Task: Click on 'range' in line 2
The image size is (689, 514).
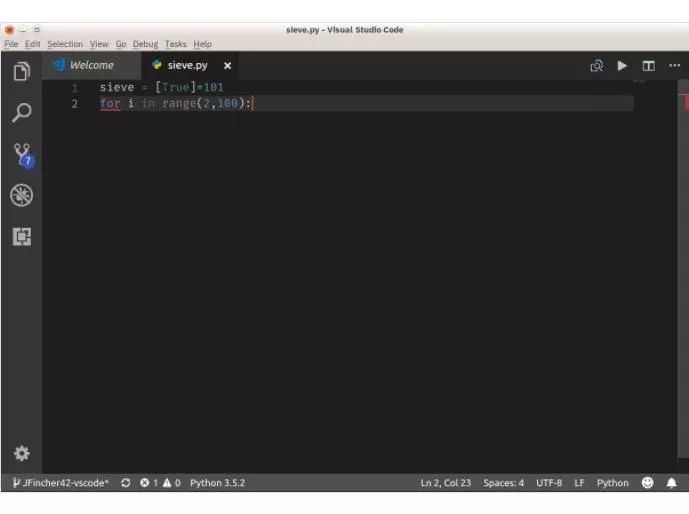Action: pos(179,104)
